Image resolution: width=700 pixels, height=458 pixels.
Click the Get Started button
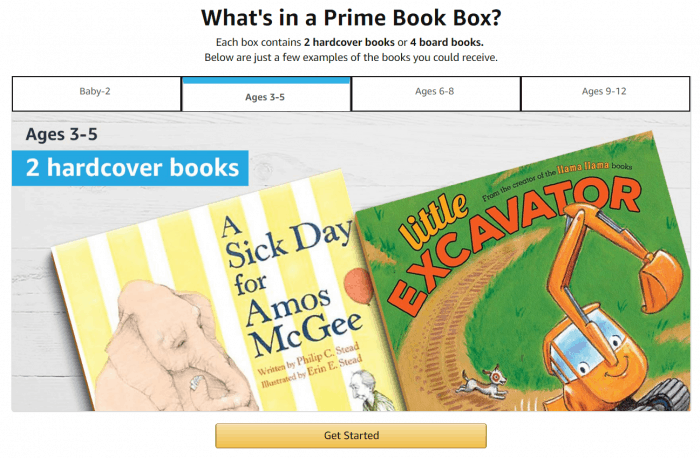351,435
